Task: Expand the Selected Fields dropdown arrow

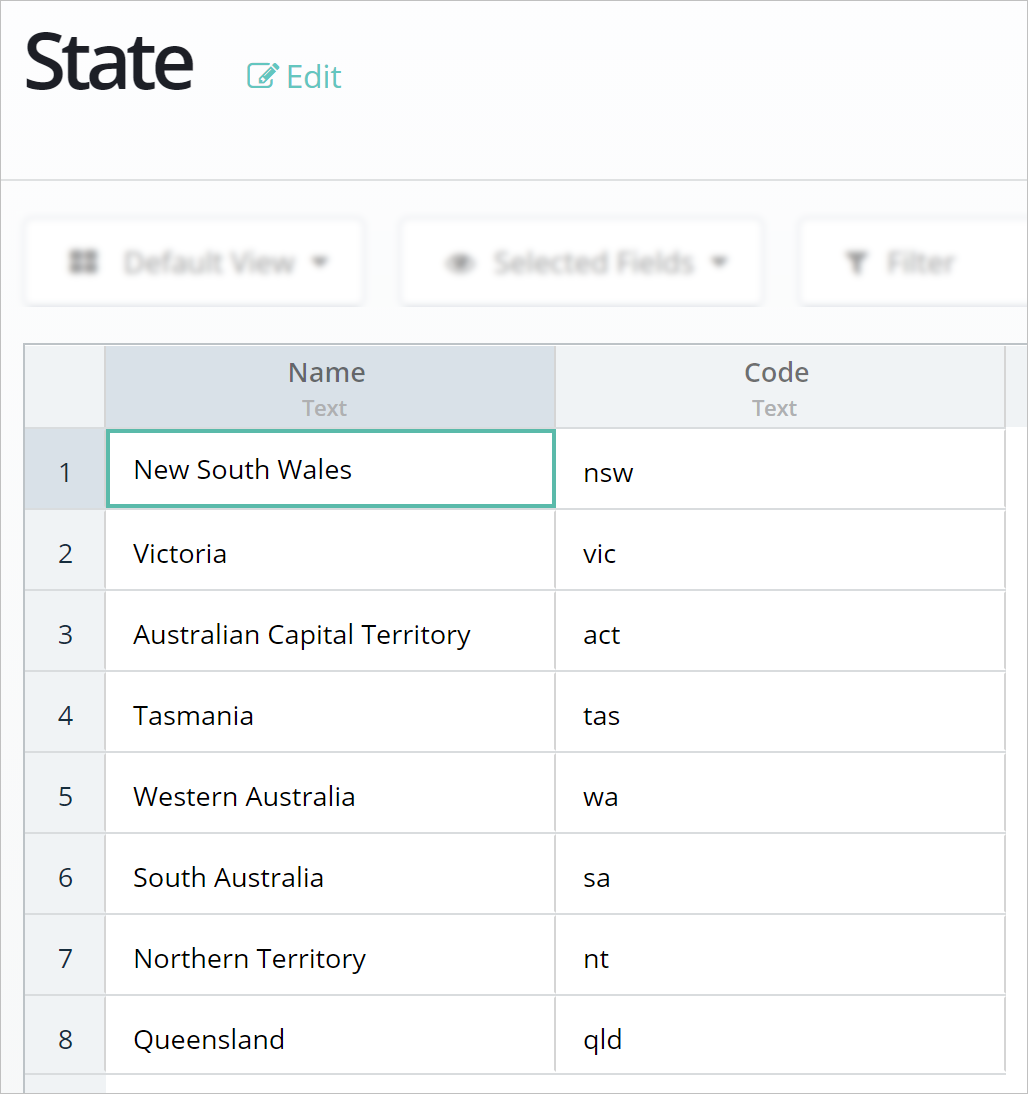Action: pos(718,263)
